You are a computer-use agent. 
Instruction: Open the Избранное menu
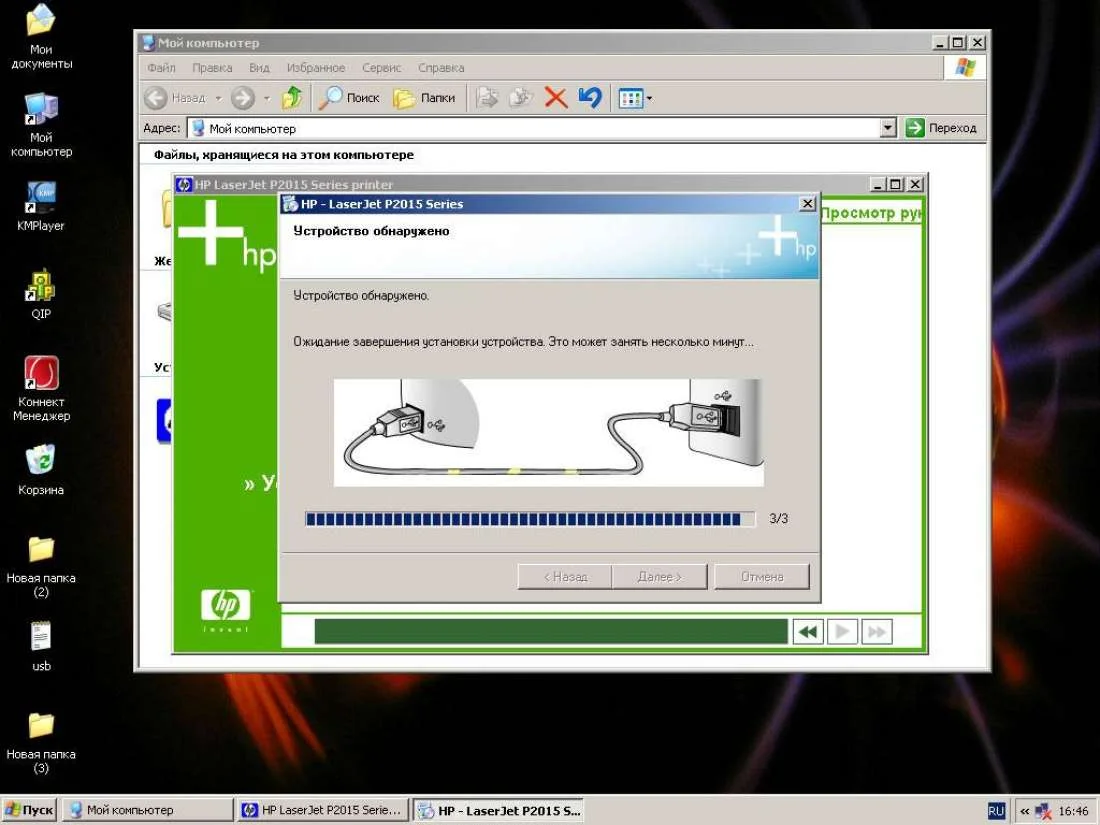click(316, 68)
